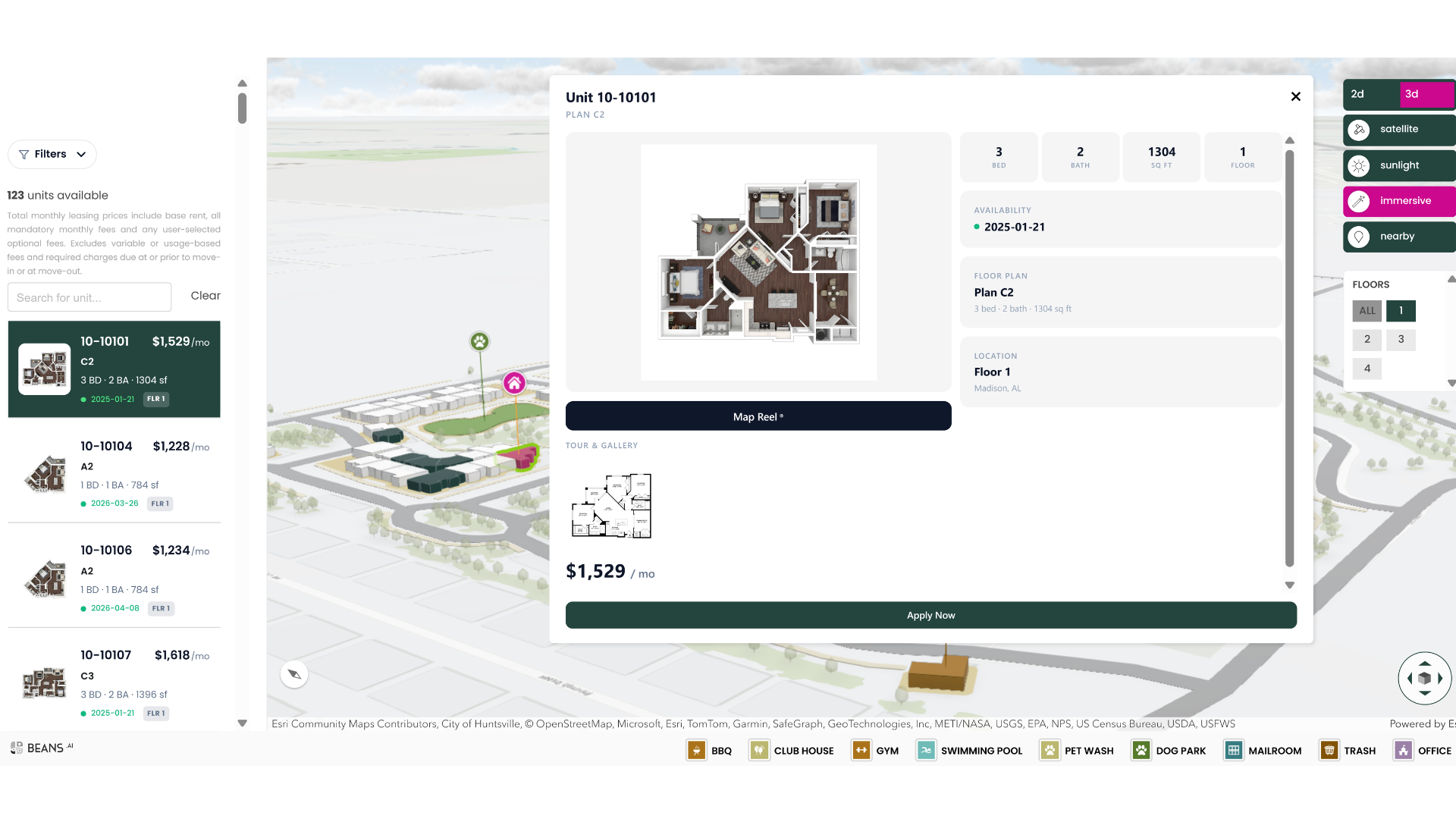Select ALL floors

pyautogui.click(x=1367, y=311)
